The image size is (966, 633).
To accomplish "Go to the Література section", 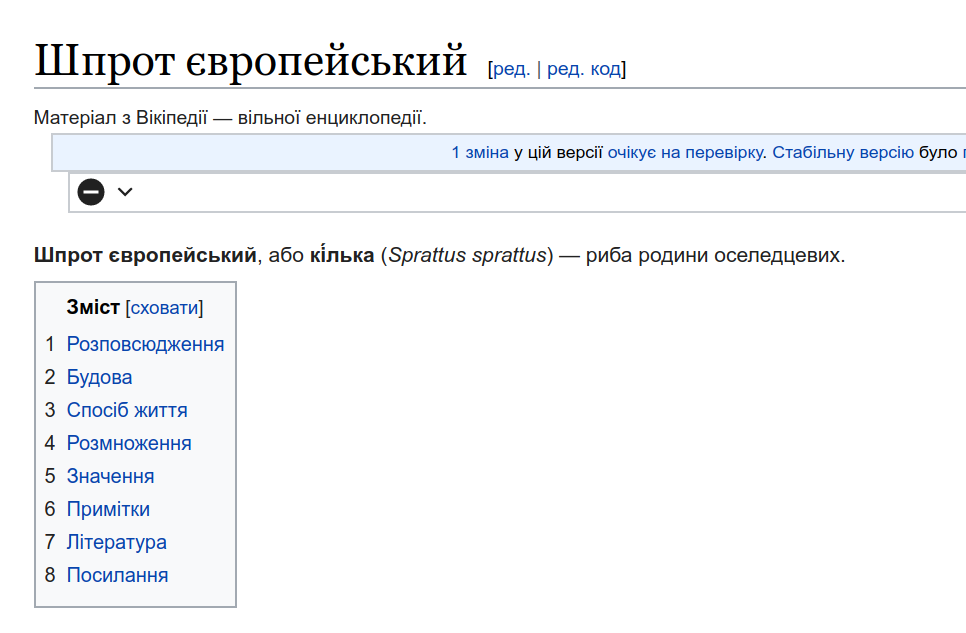I will coord(116,542).
